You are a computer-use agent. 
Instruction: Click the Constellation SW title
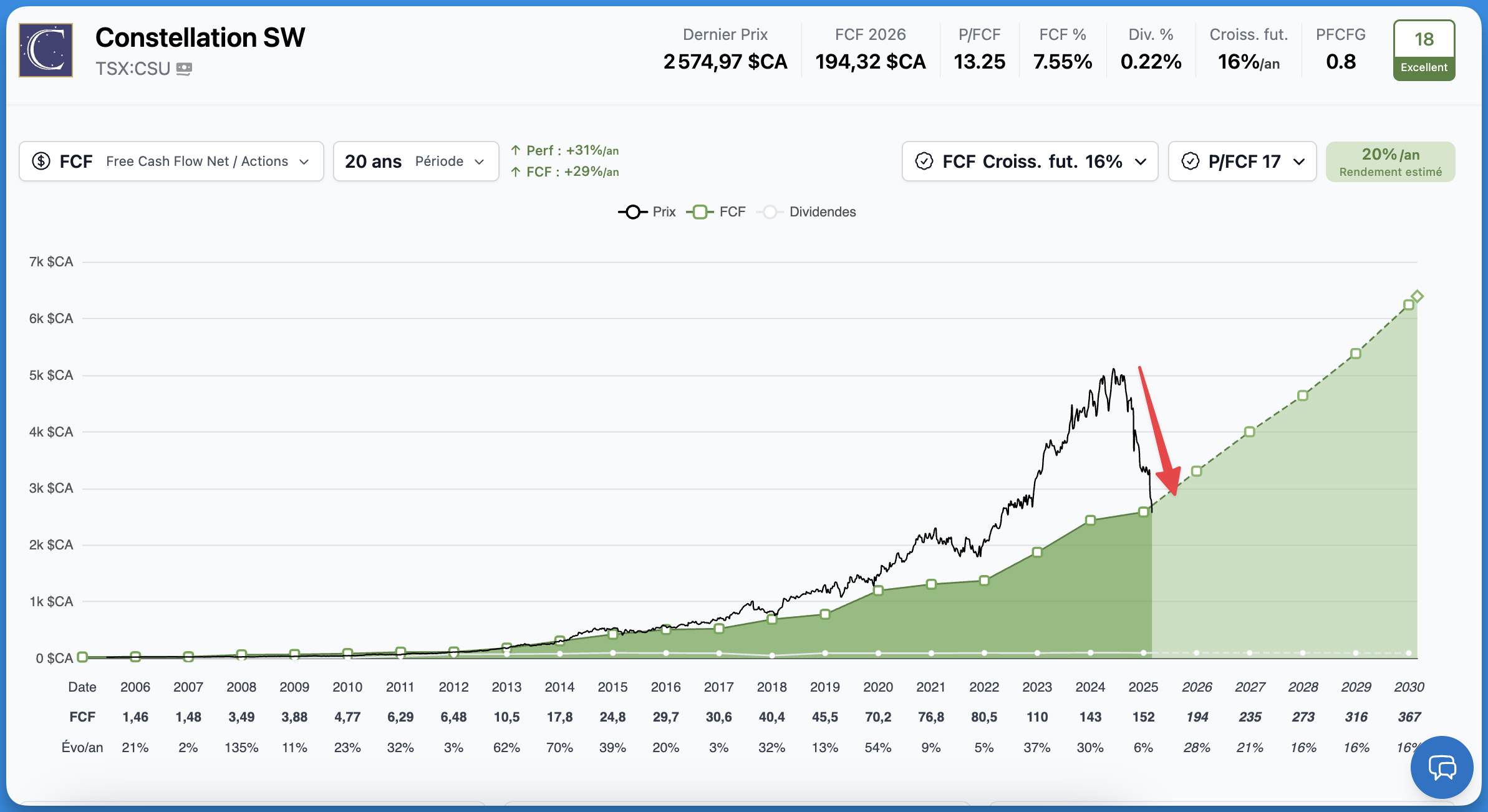pos(200,37)
